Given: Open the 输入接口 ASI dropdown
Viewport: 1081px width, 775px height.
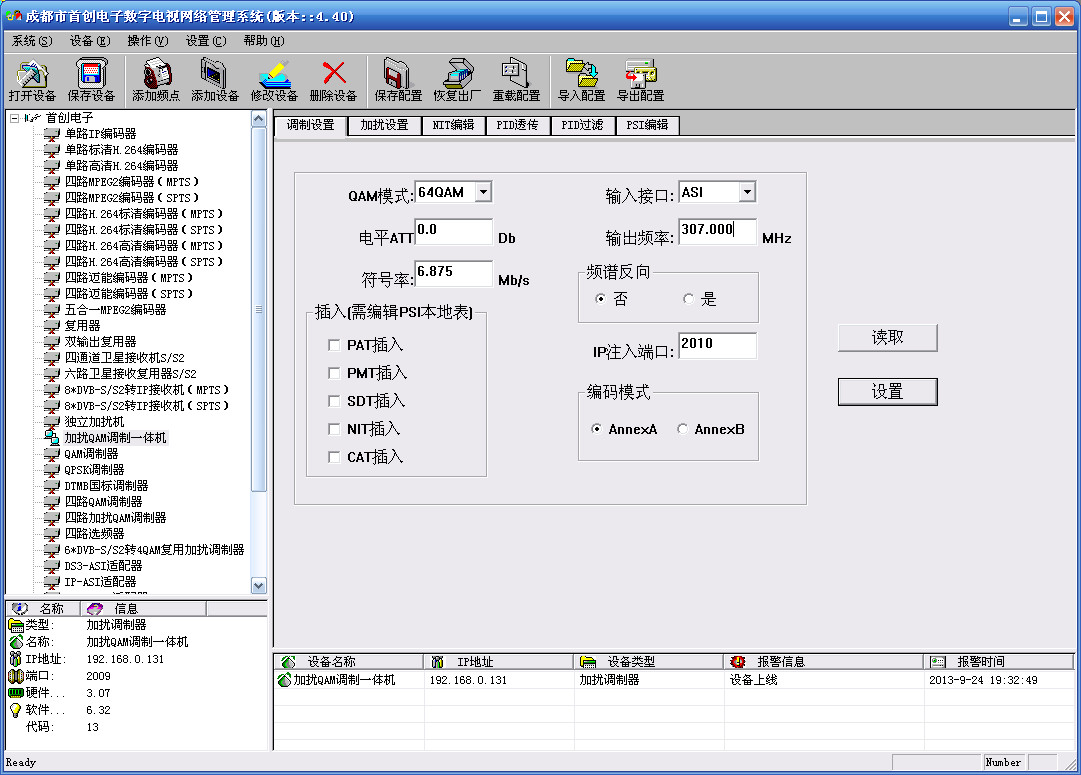Looking at the screenshot, I should [x=747, y=192].
